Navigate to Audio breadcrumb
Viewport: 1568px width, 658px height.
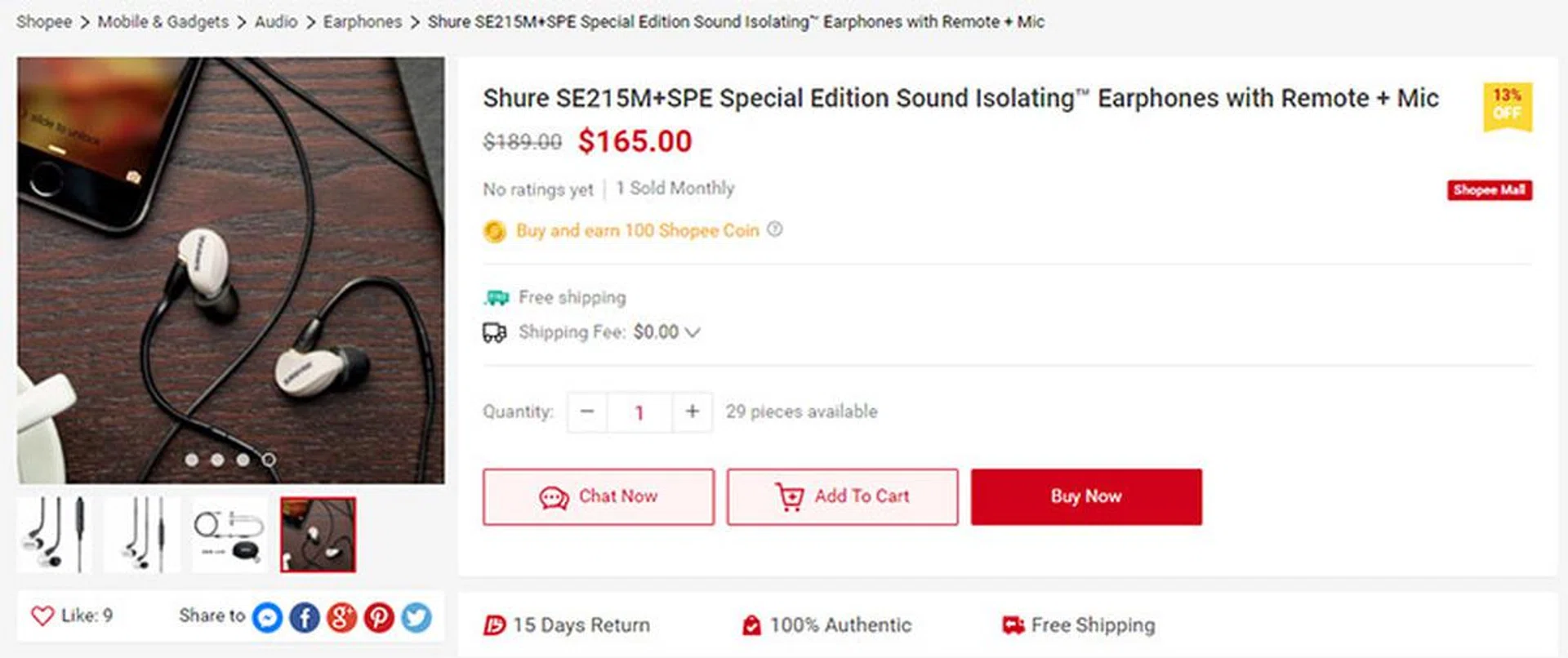point(276,22)
